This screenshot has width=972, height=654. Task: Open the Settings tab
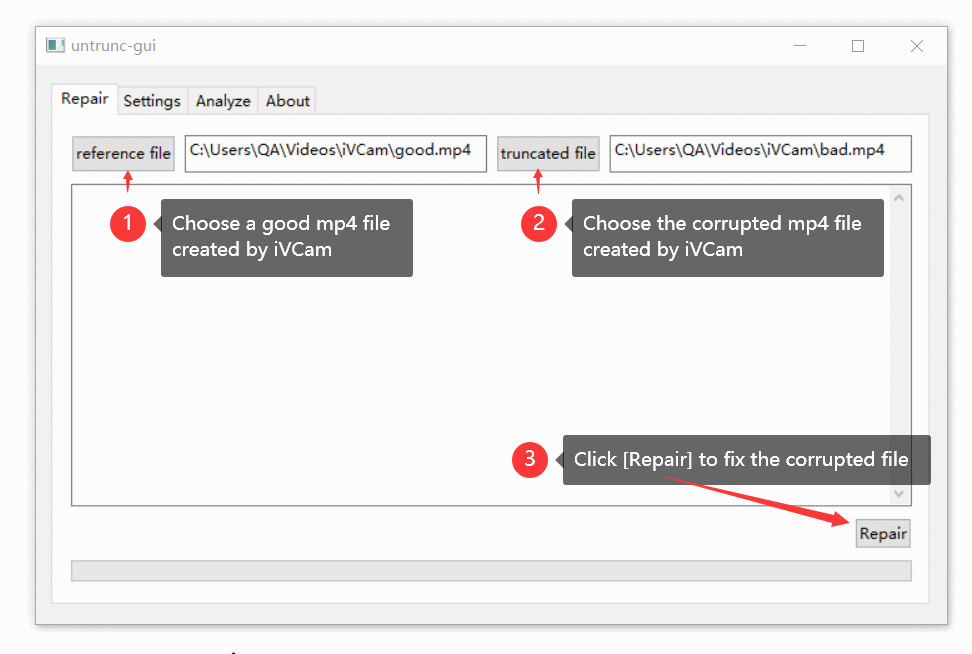(152, 101)
